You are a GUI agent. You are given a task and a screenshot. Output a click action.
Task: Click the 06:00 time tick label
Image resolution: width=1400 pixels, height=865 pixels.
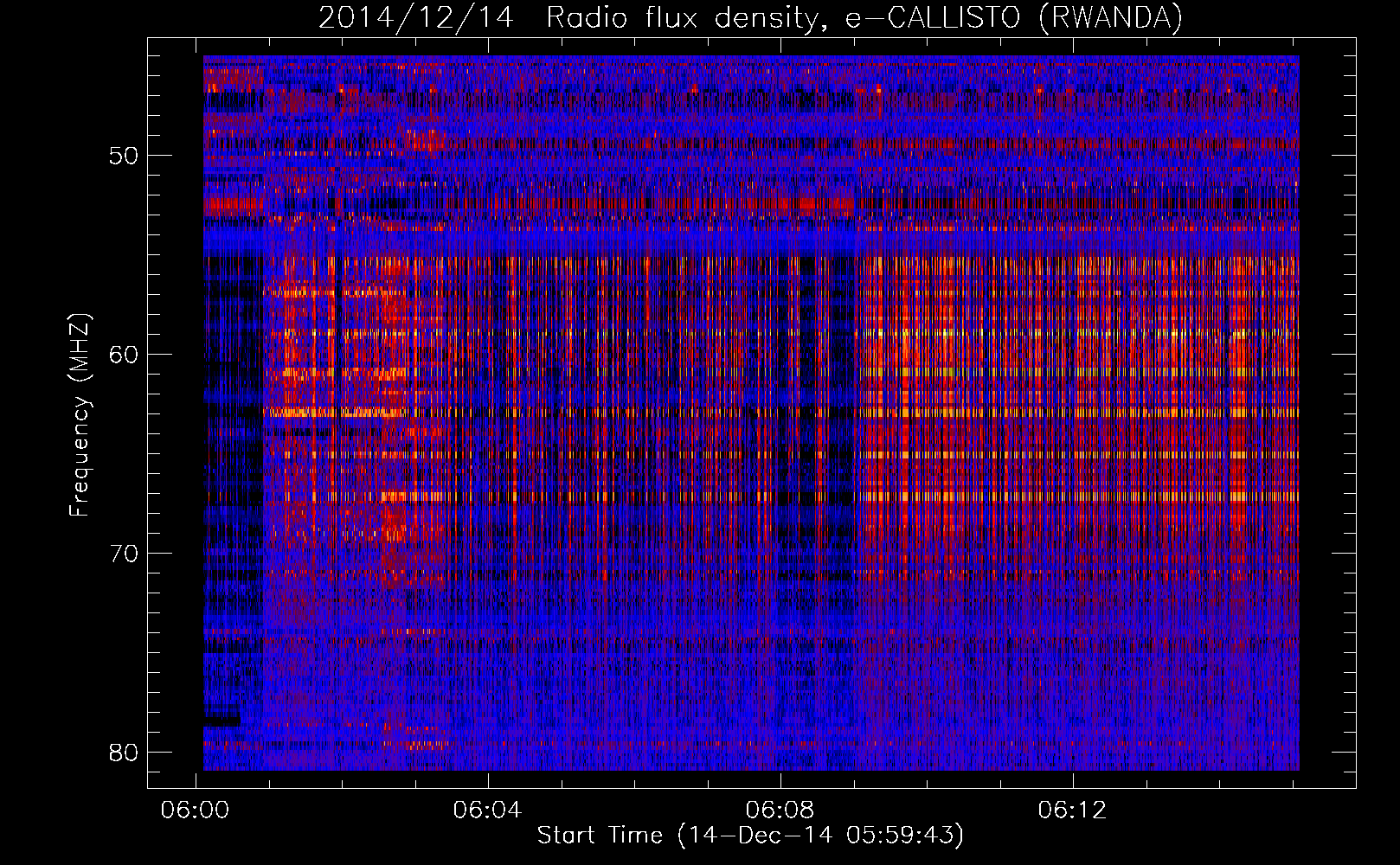(196, 811)
